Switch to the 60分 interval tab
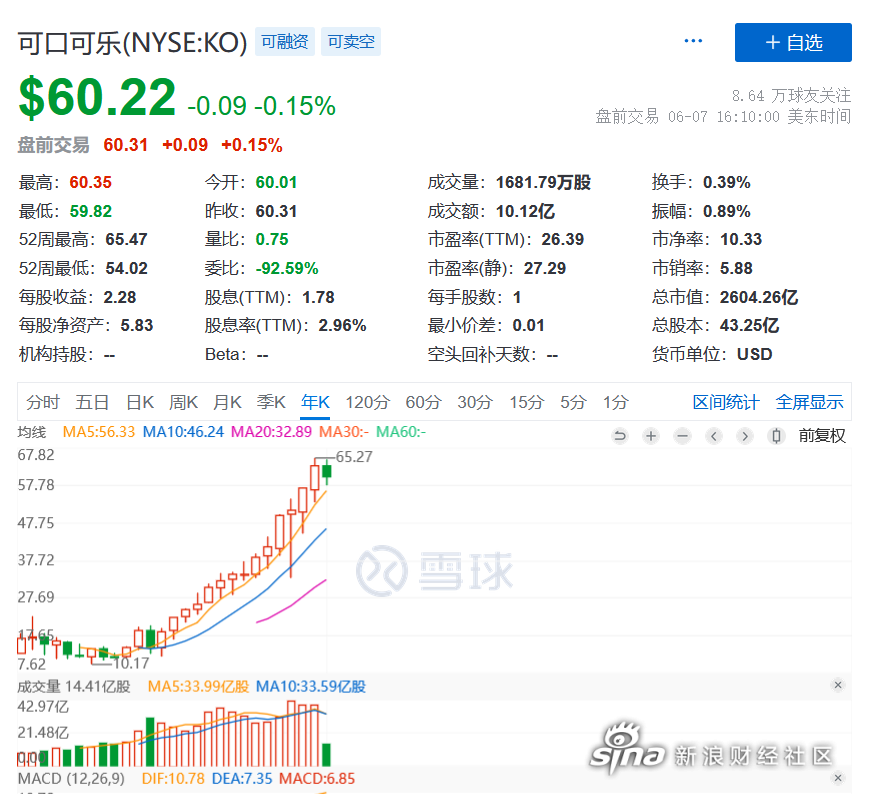 423,402
